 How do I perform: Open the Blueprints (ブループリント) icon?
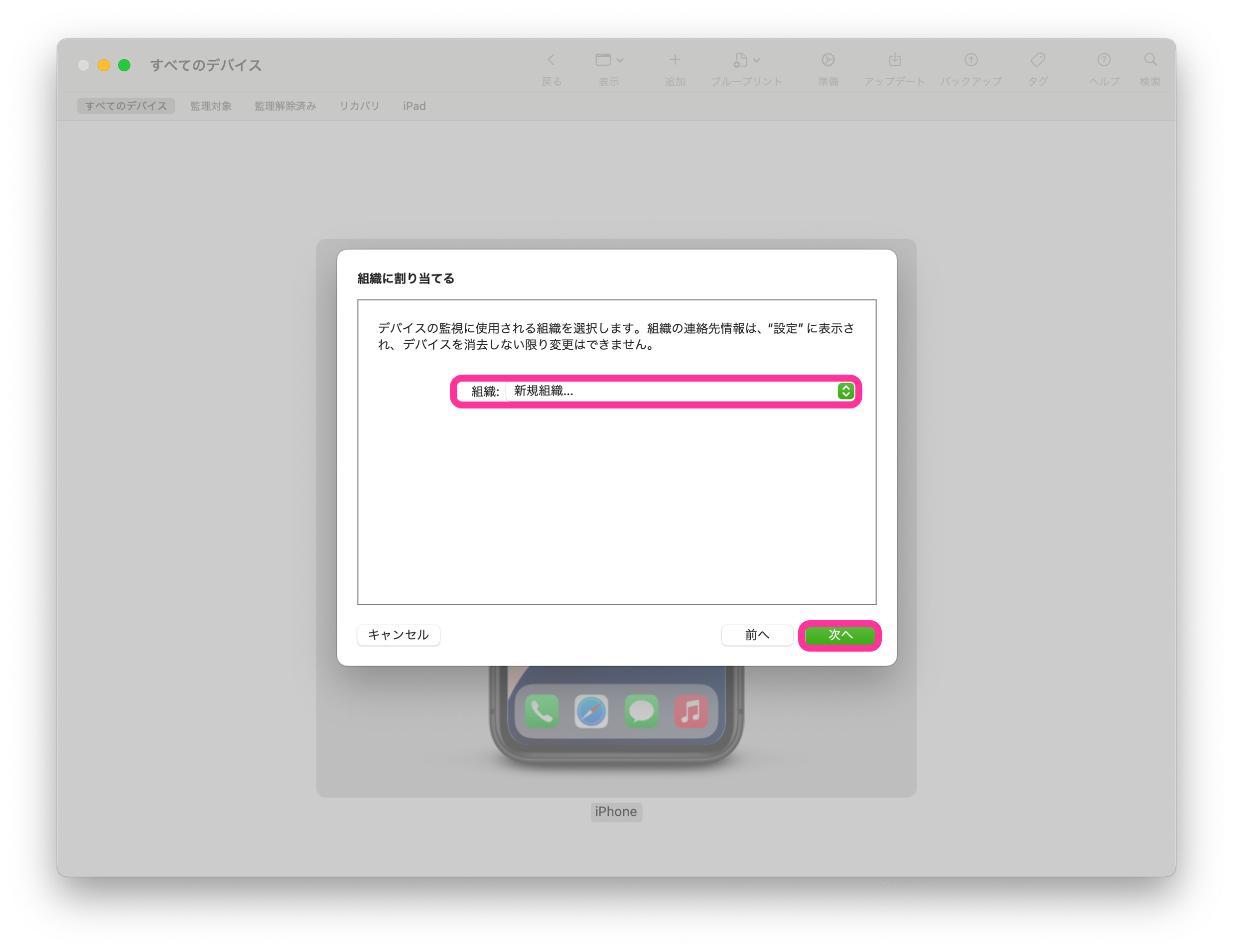(x=740, y=60)
